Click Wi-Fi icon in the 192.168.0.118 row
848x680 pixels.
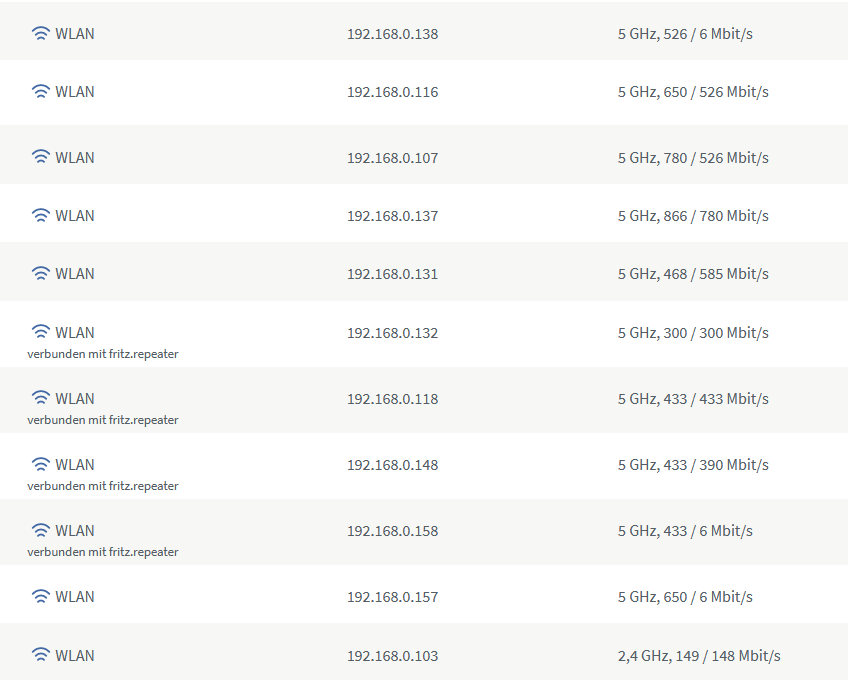click(x=41, y=398)
